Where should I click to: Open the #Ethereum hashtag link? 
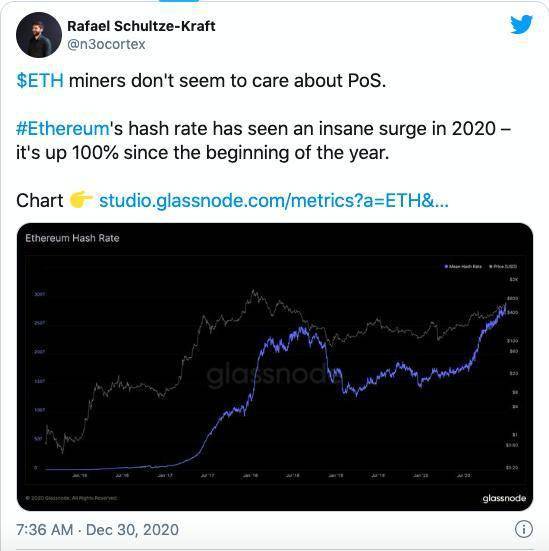click(x=63, y=128)
